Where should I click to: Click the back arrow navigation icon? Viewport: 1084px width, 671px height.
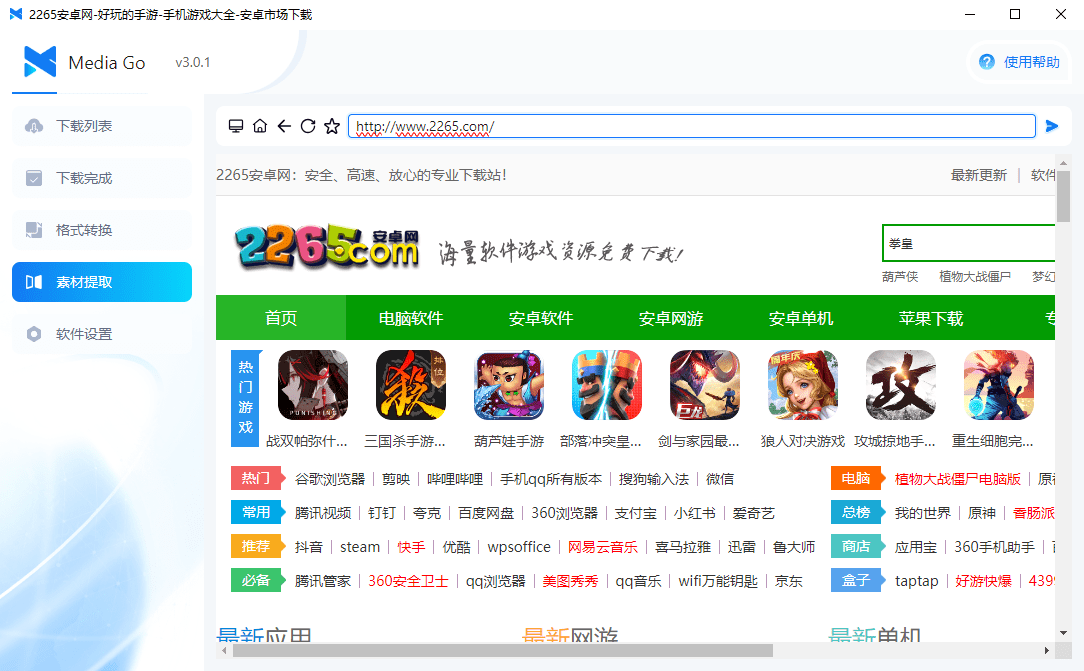tap(284, 126)
